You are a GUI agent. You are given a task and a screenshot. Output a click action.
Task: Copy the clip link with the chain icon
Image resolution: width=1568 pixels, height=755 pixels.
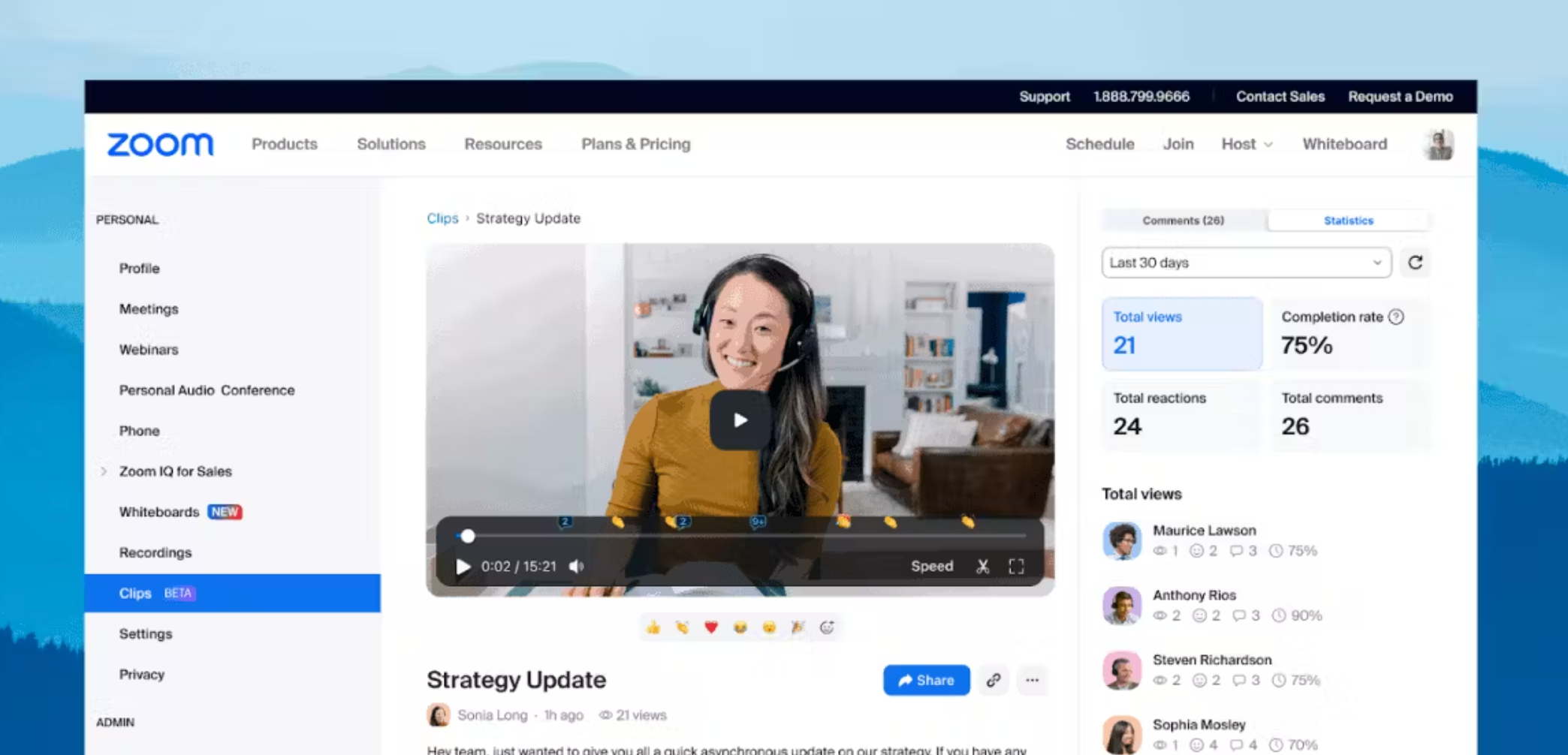994,680
